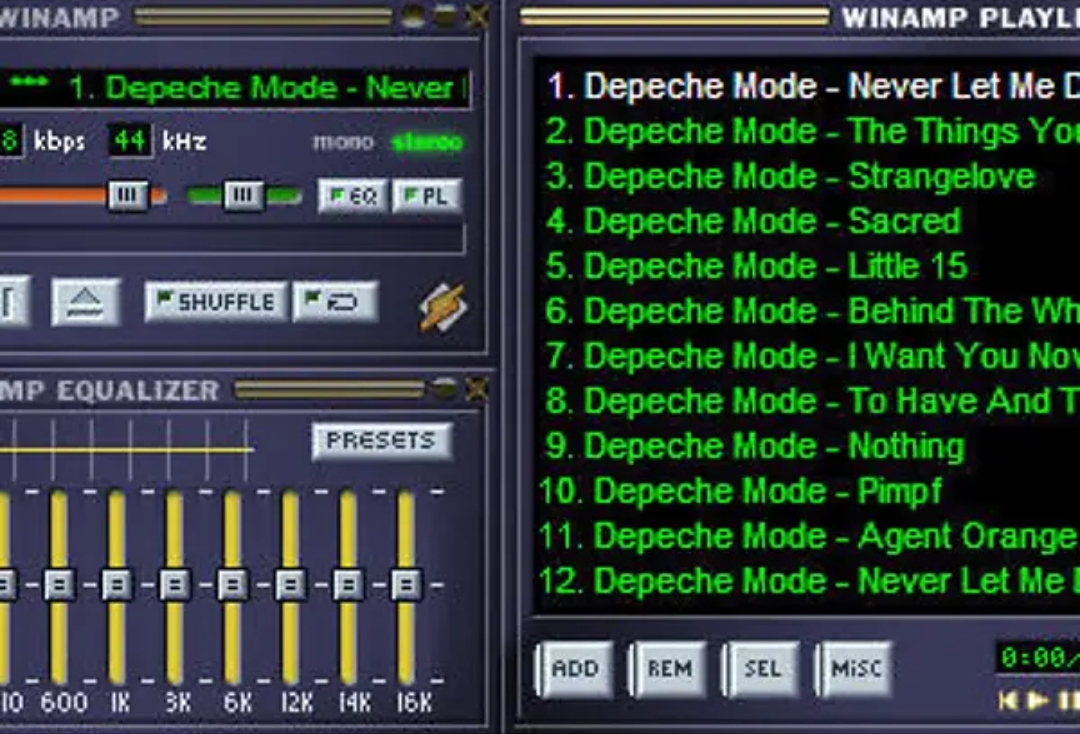Close the main Winamp window
Viewport: 1080px width, 734px height.
click(477, 16)
